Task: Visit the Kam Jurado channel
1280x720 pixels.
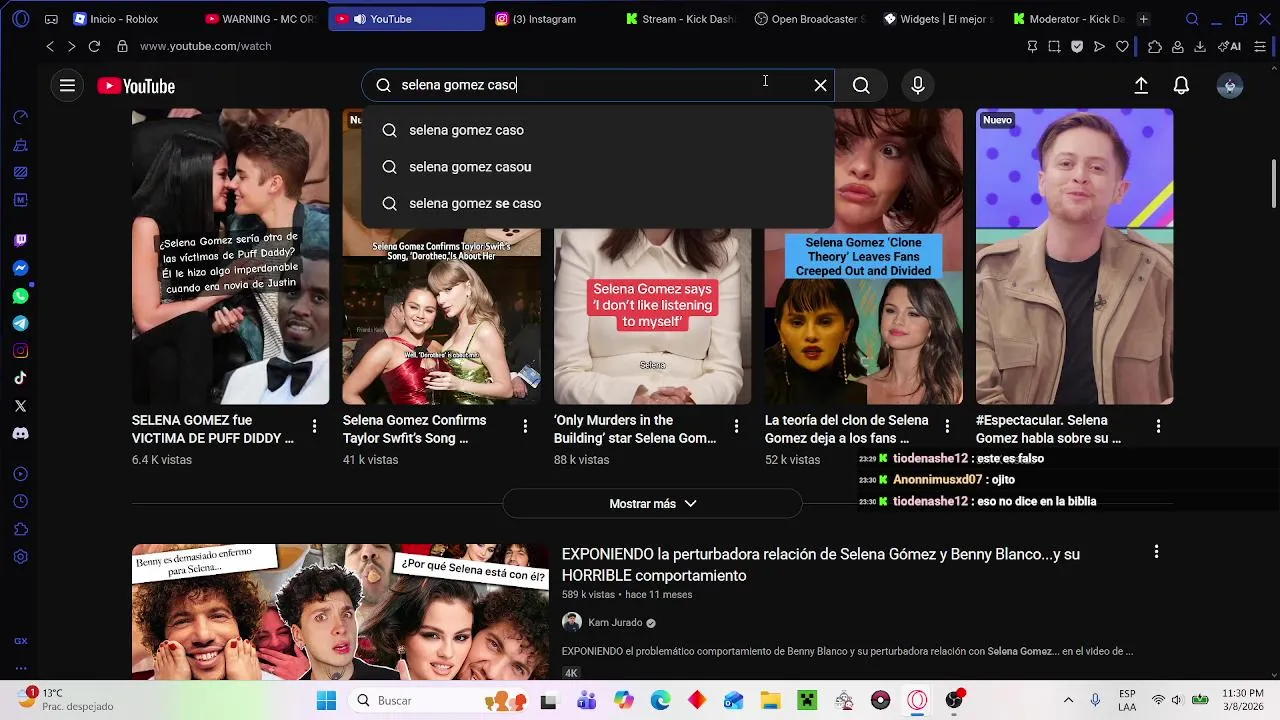Action: (x=615, y=623)
